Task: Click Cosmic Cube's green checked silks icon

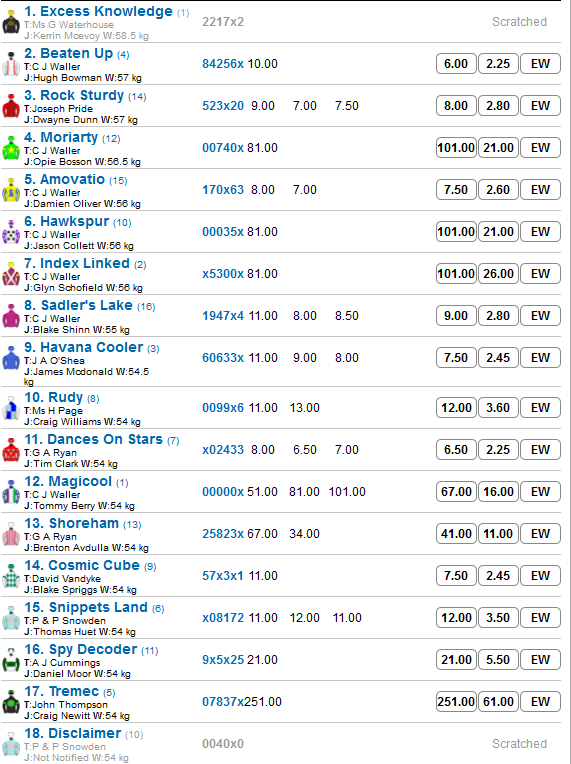Action: pos(11,576)
